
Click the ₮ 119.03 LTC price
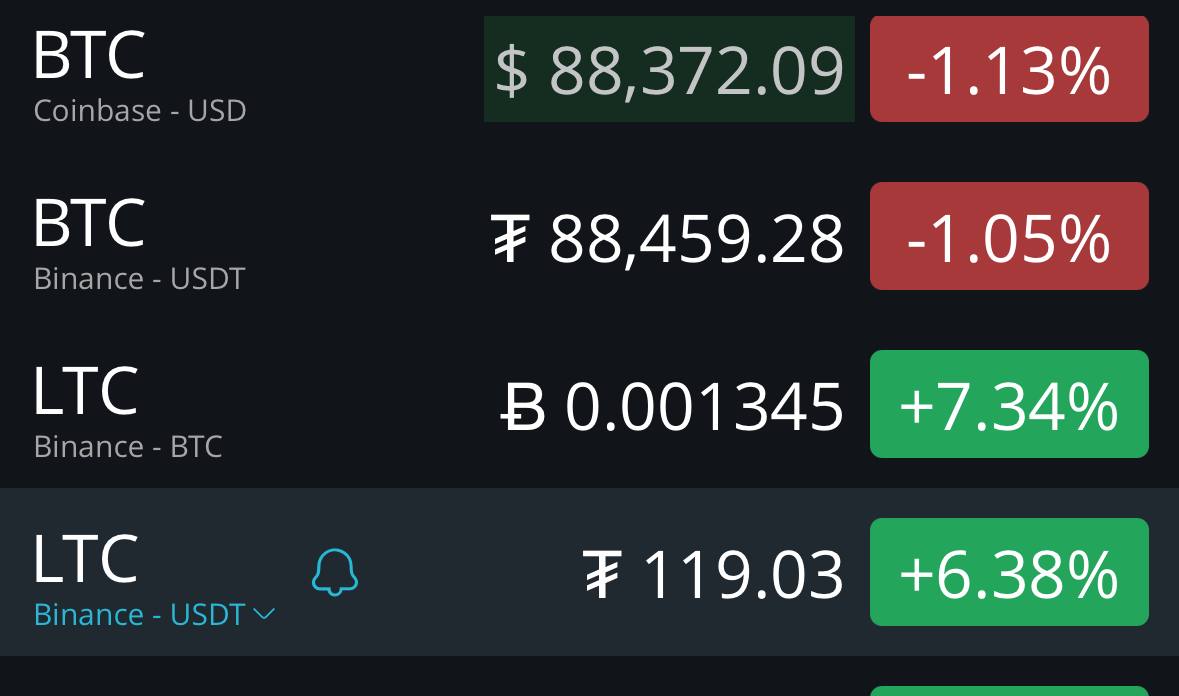click(714, 574)
